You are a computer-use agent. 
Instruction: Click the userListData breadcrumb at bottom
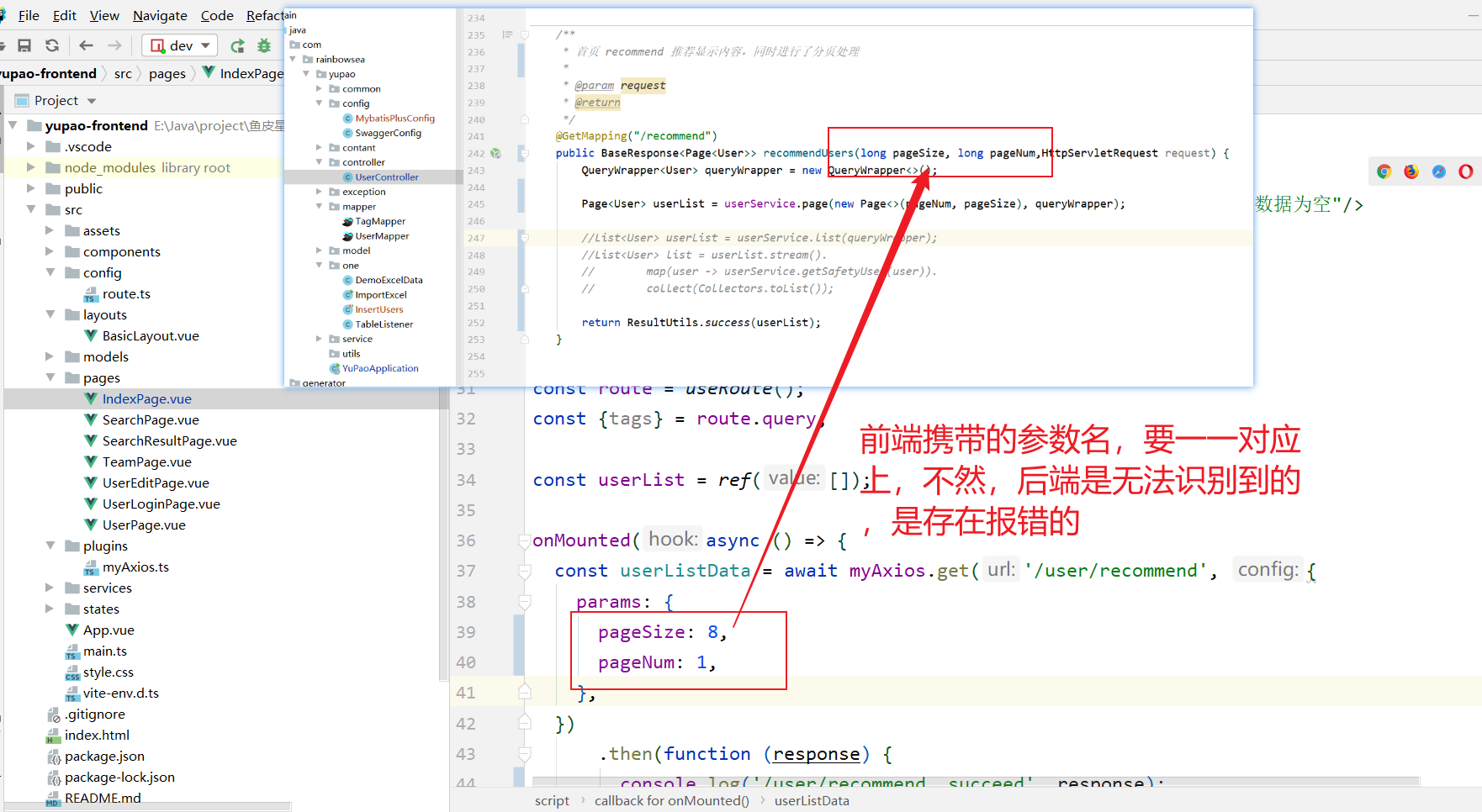812,800
